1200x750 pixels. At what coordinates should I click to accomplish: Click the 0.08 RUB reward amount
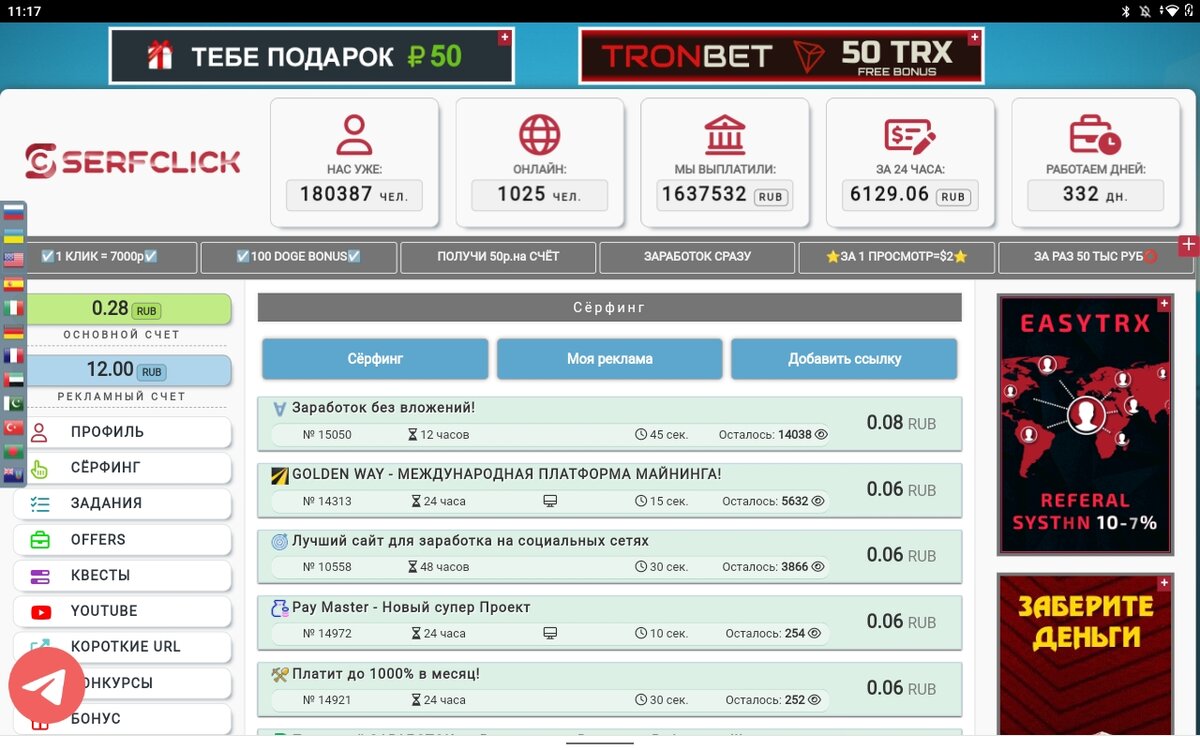(901, 423)
